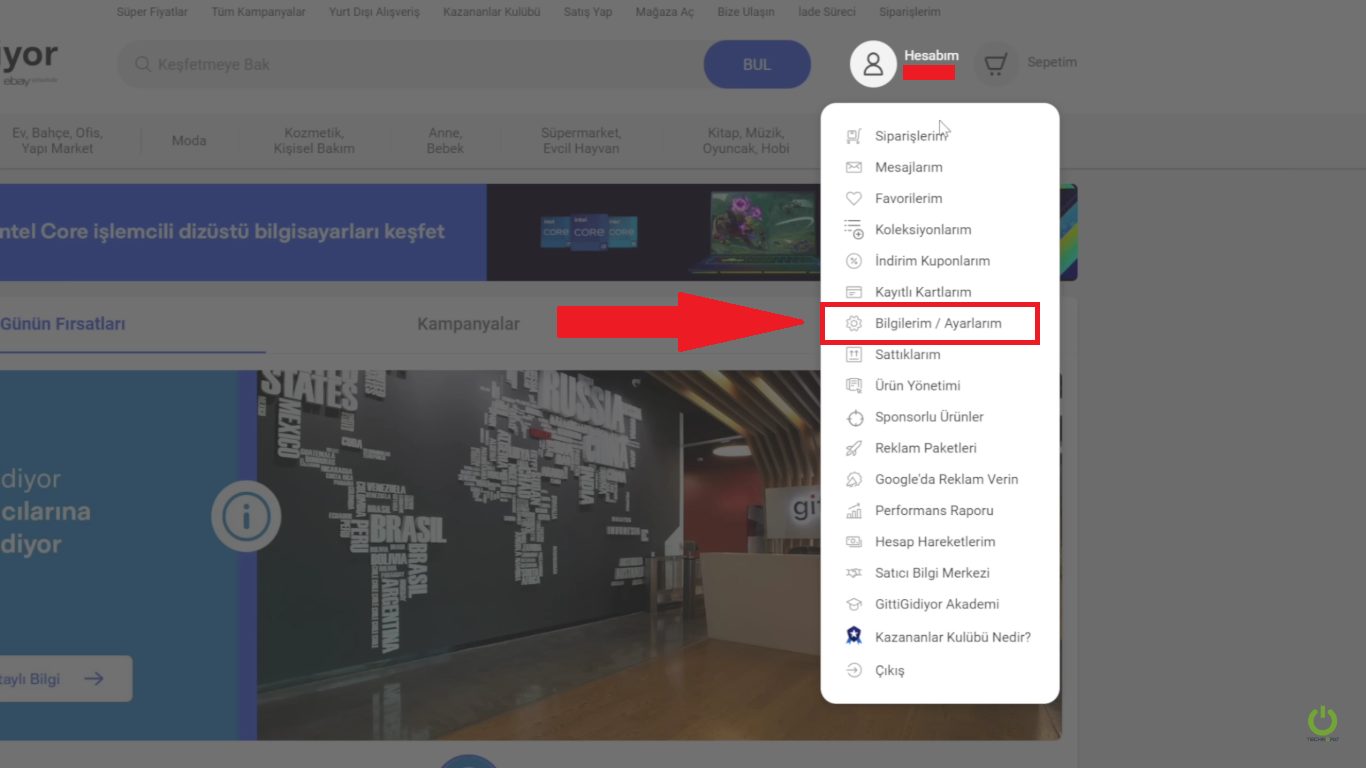The image size is (1366, 768).
Task: Click the info circle icon on the banner
Action: (246, 516)
